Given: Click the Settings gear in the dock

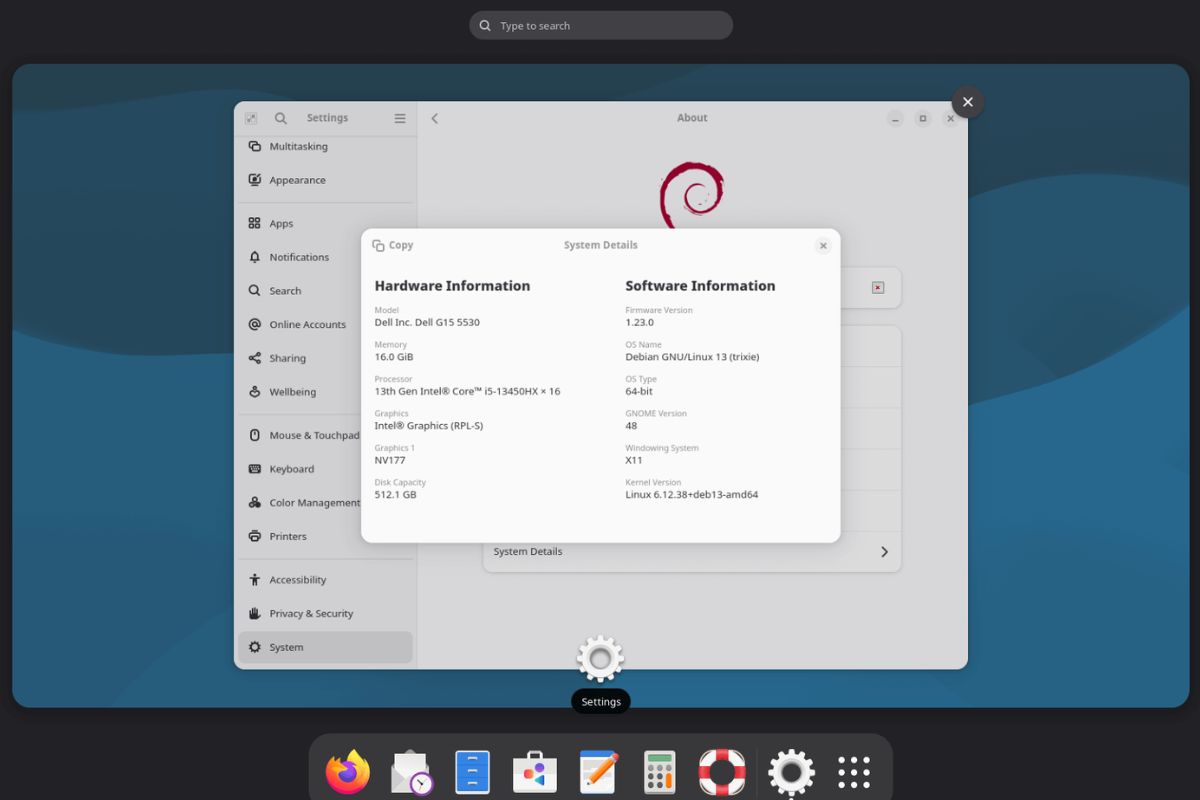Looking at the screenshot, I should tap(791, 773).
